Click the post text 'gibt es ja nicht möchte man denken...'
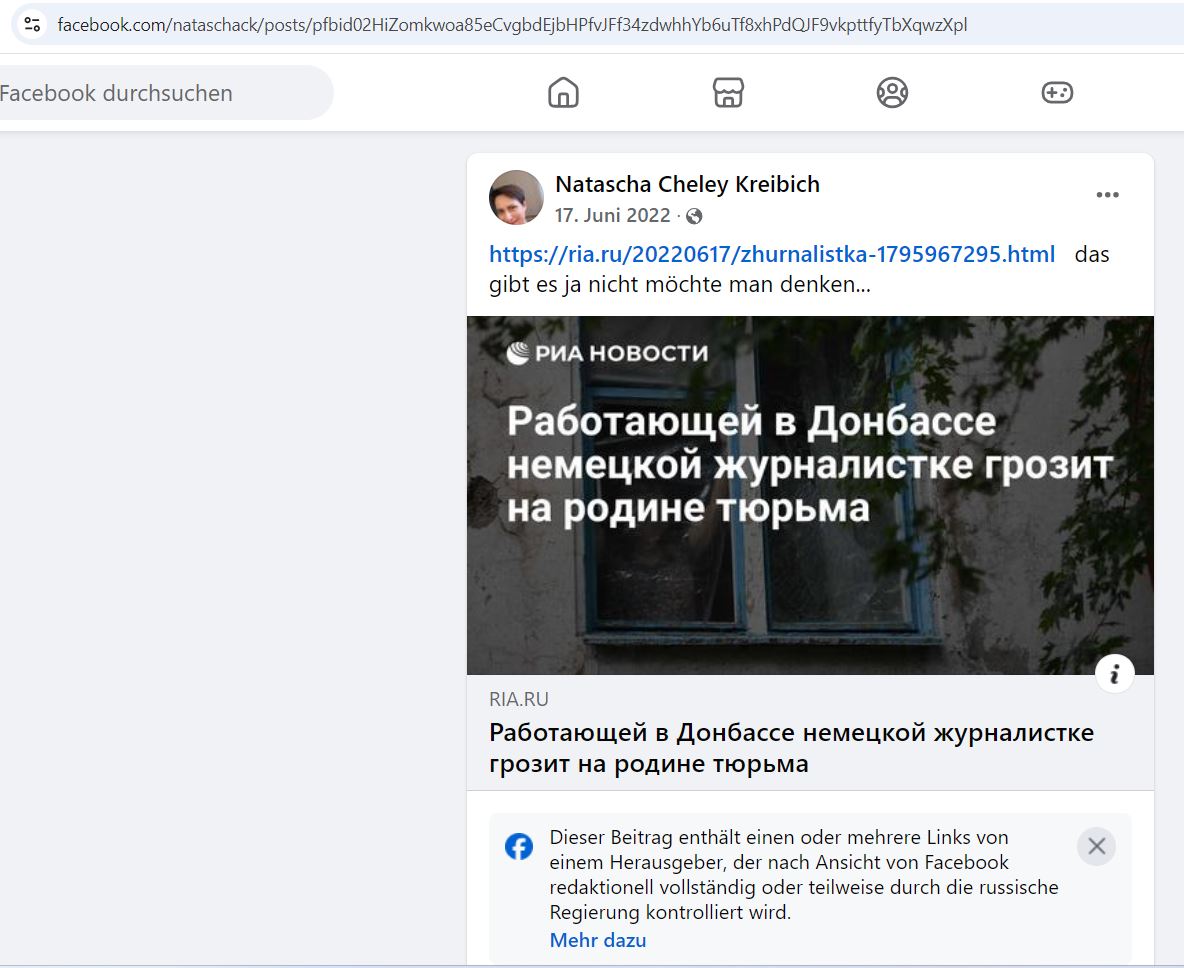The width and height of the screenshot is (1184, 968). (680, 285)
